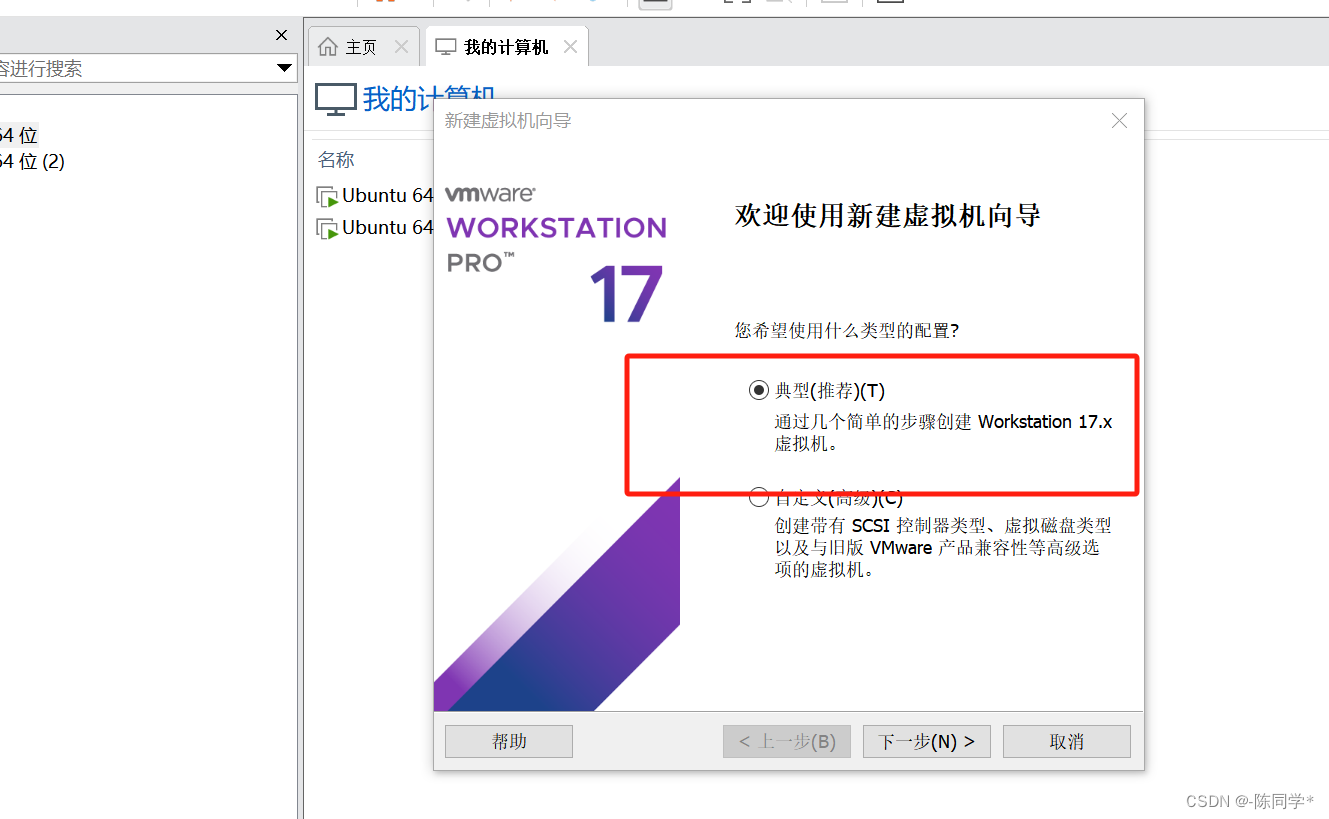Click the large monitor icon beside the 我的计算机 heading
This screenshot has width=1329, height=819.
pyautogui.click(x=336, y=99)
